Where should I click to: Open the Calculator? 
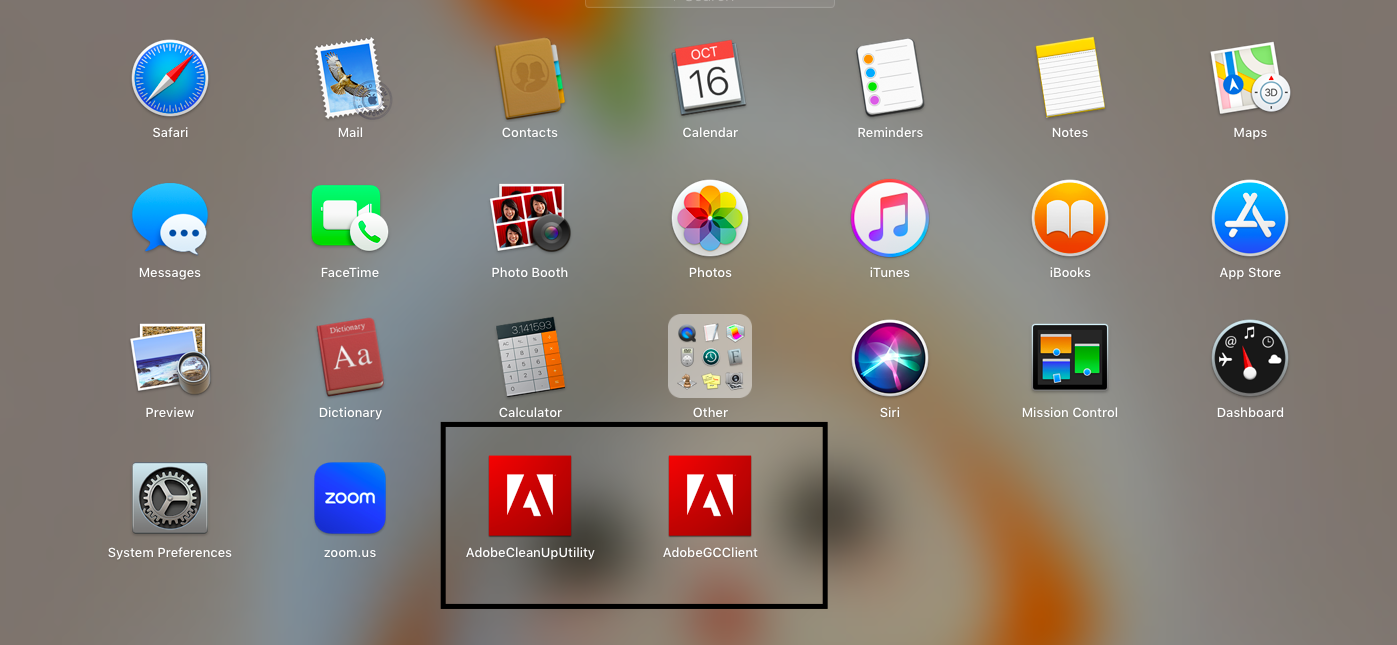coord(530,356)
